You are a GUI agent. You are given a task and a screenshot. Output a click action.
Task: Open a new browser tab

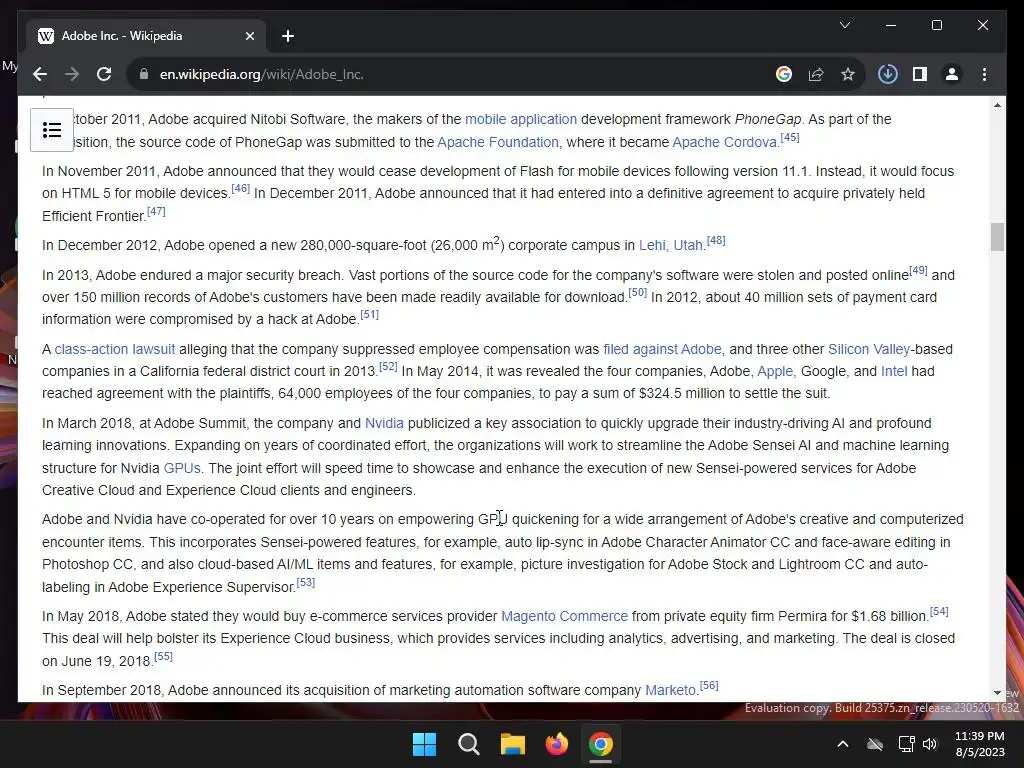coord(288,36)
